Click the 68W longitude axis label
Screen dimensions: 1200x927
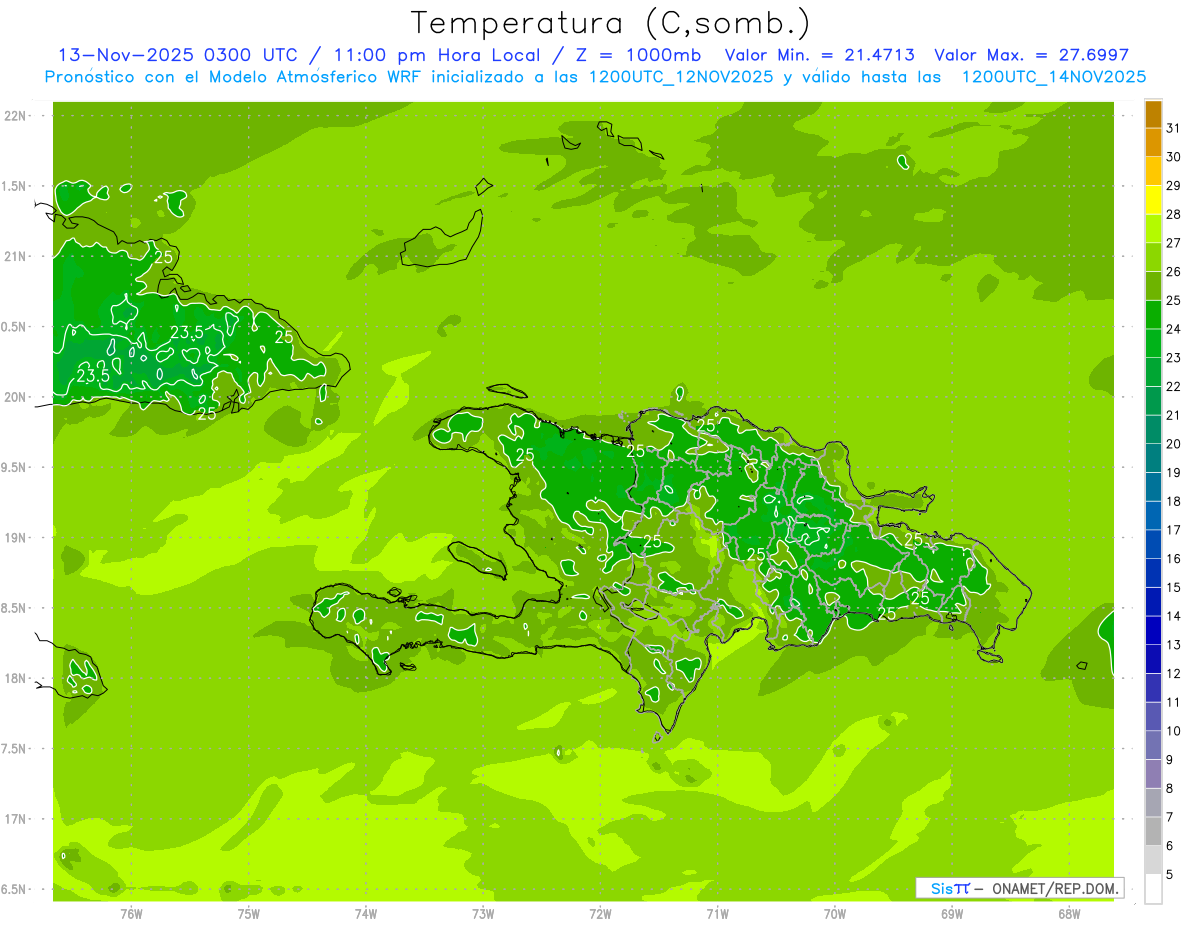point(1069,914)
